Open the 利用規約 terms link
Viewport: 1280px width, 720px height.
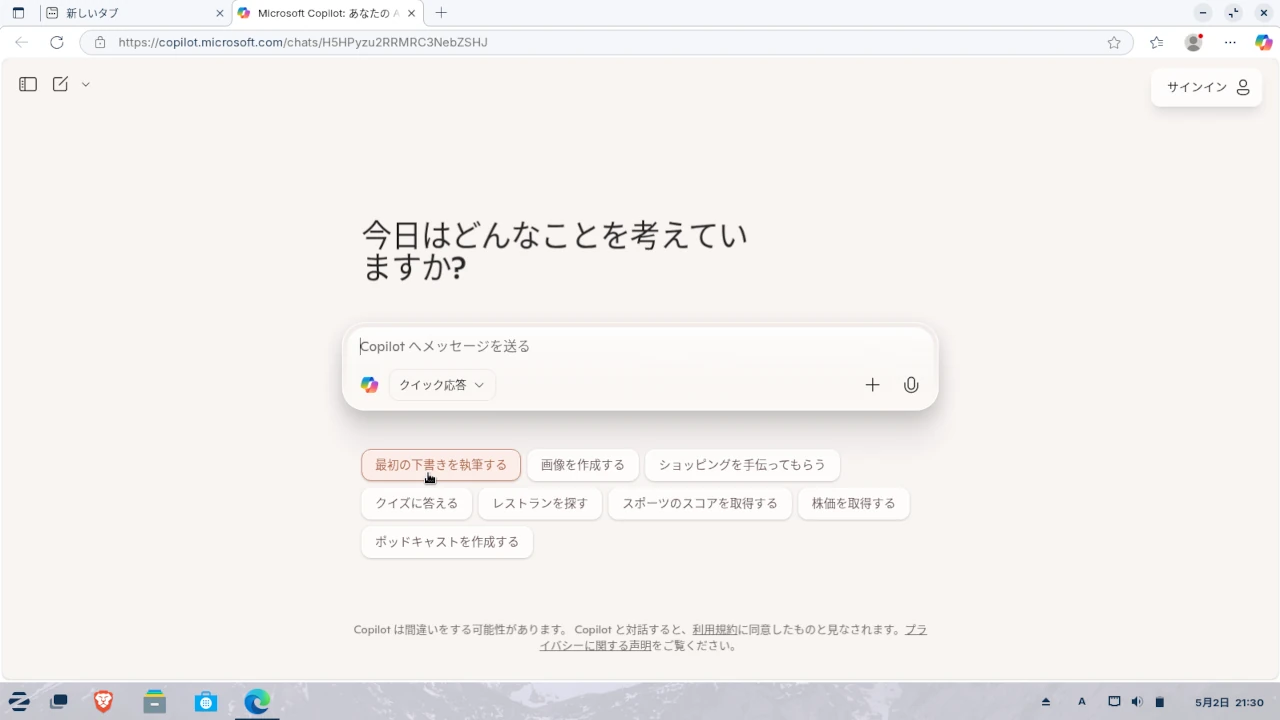point(715,630)
